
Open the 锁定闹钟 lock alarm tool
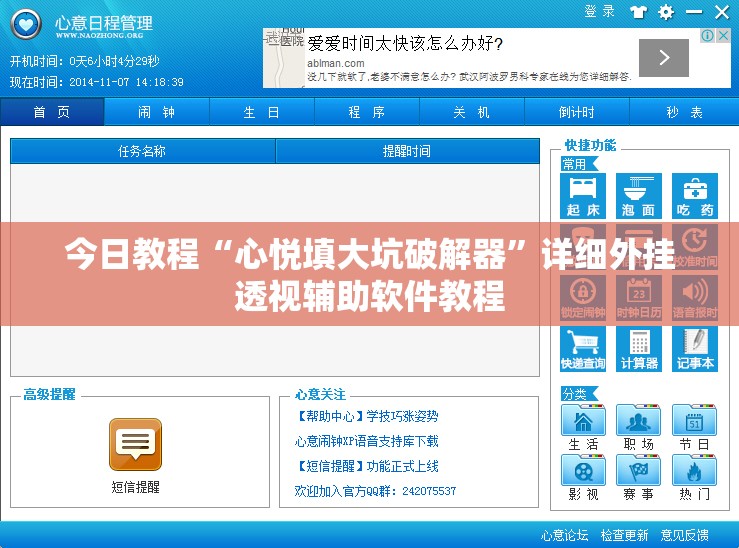coord(583,298)
